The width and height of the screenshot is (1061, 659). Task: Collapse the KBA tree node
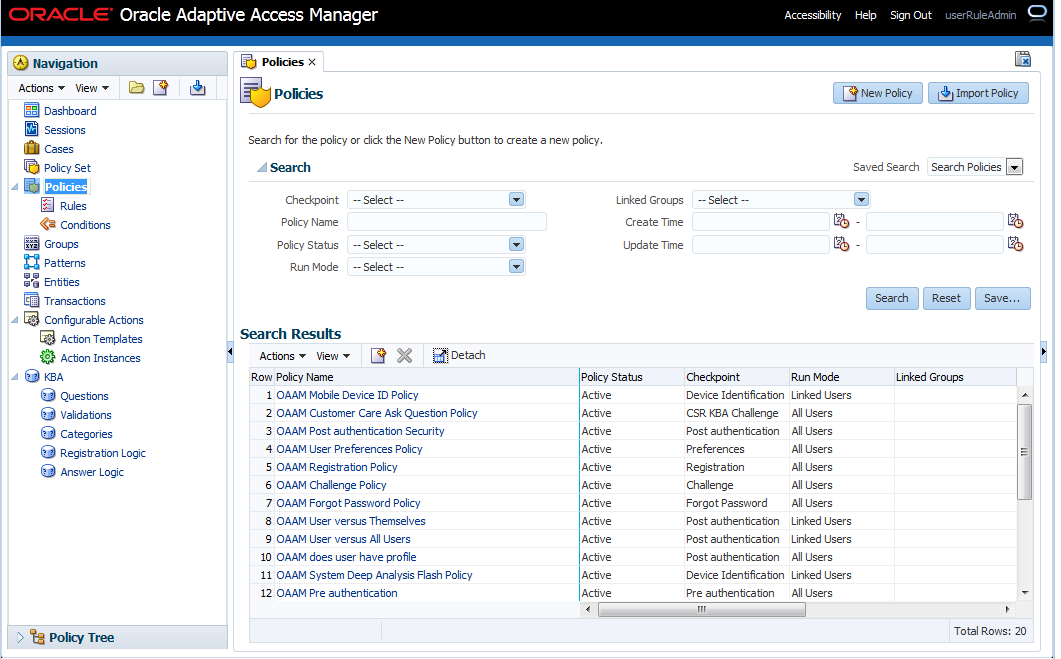(x=15, y=377)
